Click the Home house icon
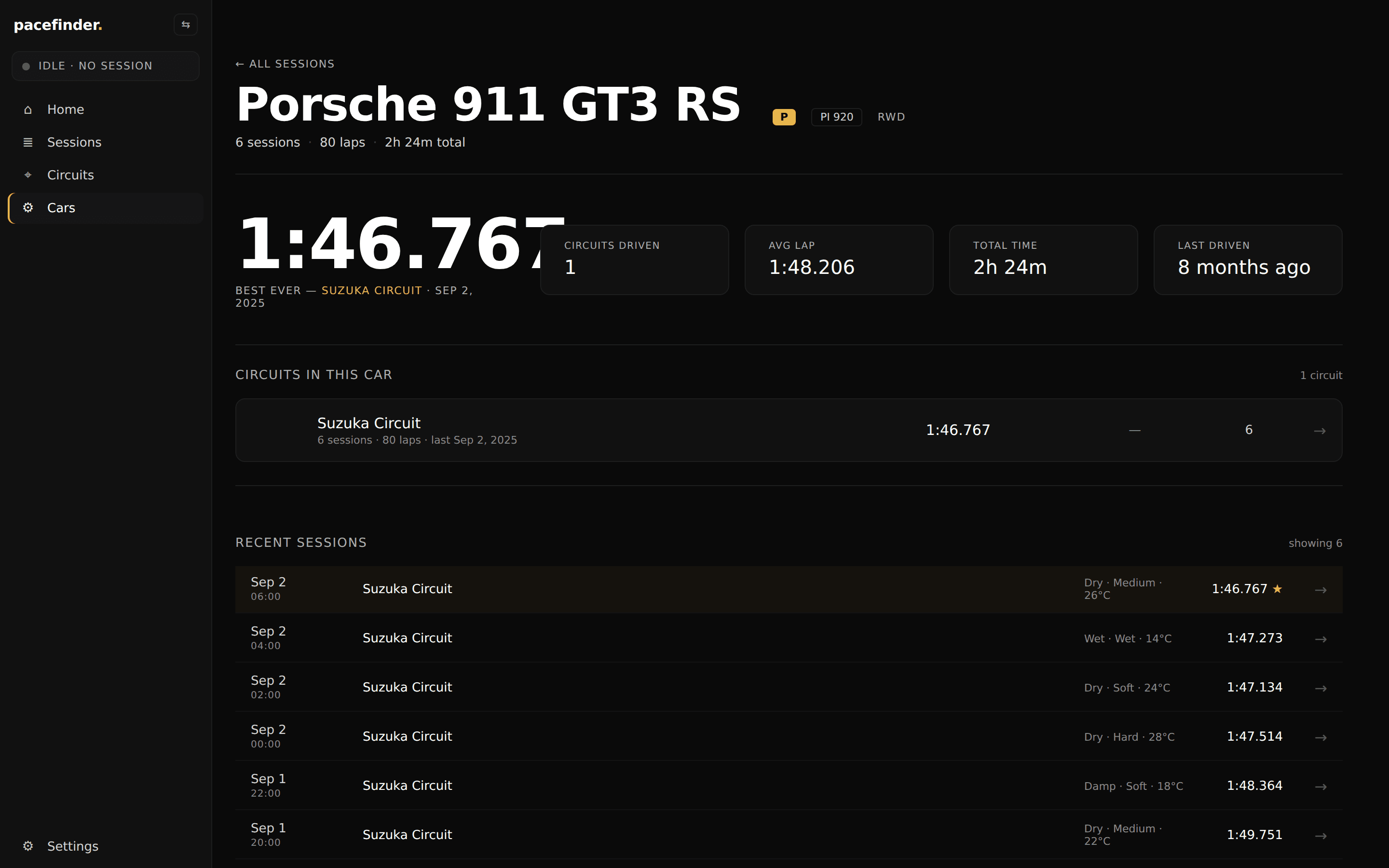Viewport: 1389px width, 868px height. click(27, 109)
